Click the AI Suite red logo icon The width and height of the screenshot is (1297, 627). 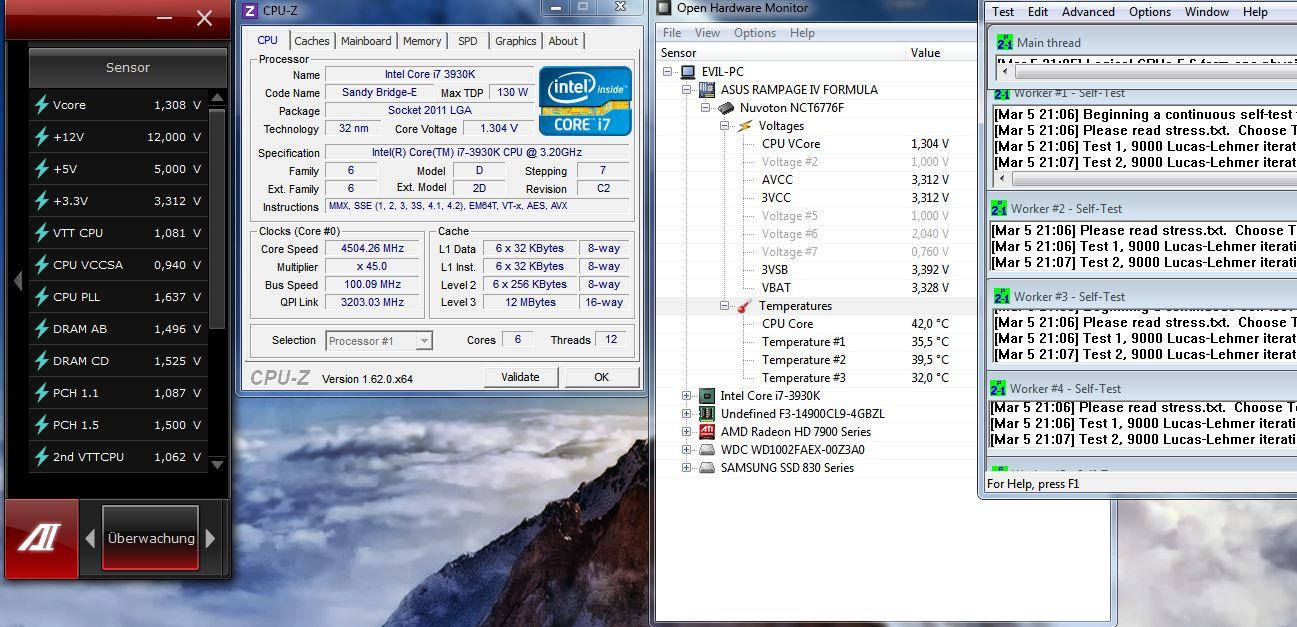(x=41, y=538)
